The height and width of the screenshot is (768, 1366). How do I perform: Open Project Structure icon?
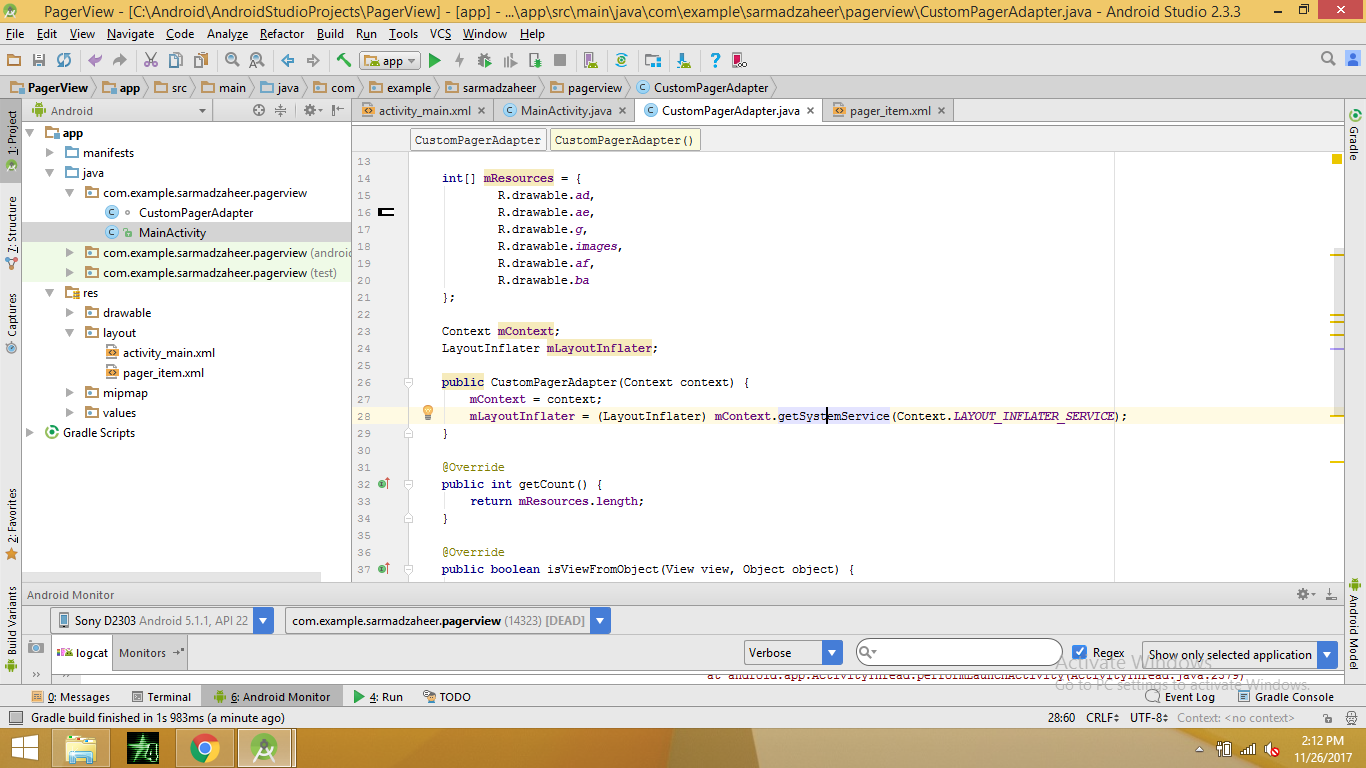click(653, 61)
